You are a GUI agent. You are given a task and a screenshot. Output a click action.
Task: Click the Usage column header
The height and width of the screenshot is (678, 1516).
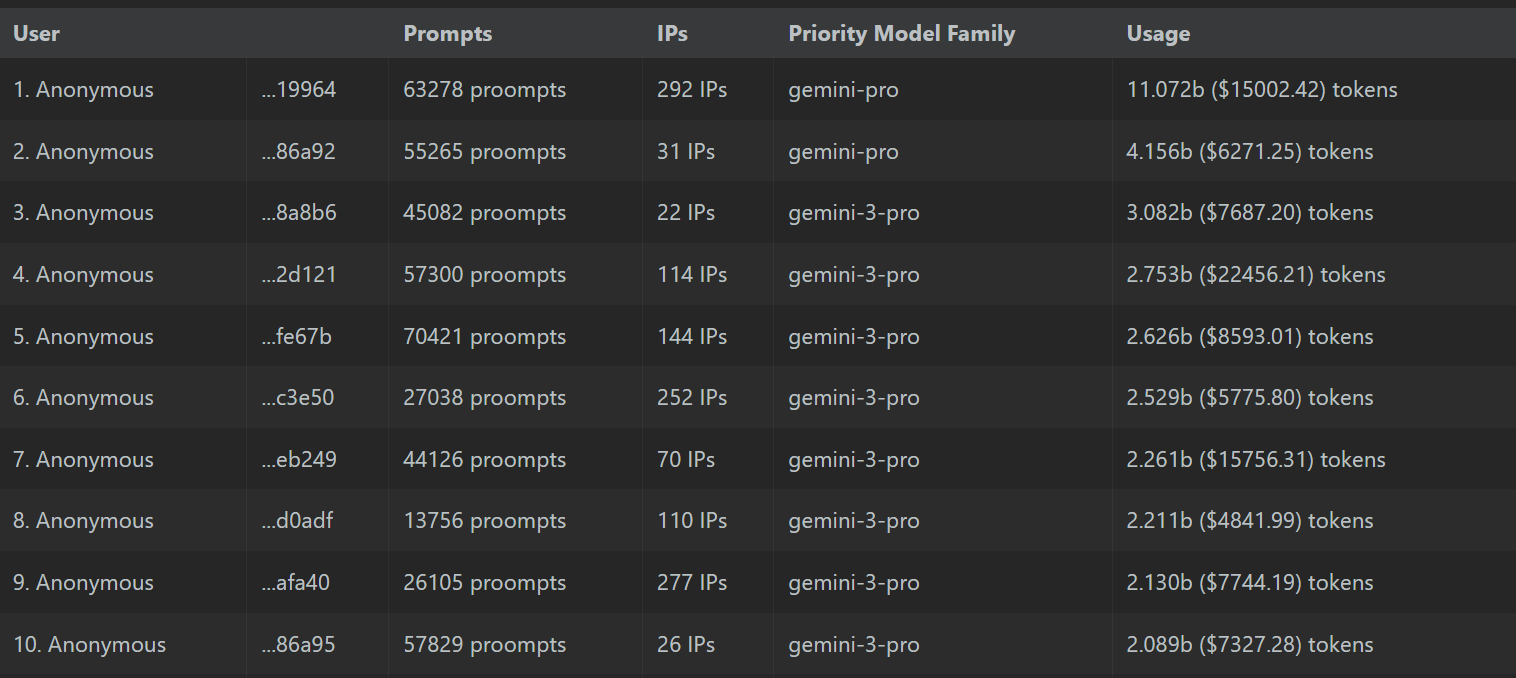pyautogui.click(x=1158, y=33)
